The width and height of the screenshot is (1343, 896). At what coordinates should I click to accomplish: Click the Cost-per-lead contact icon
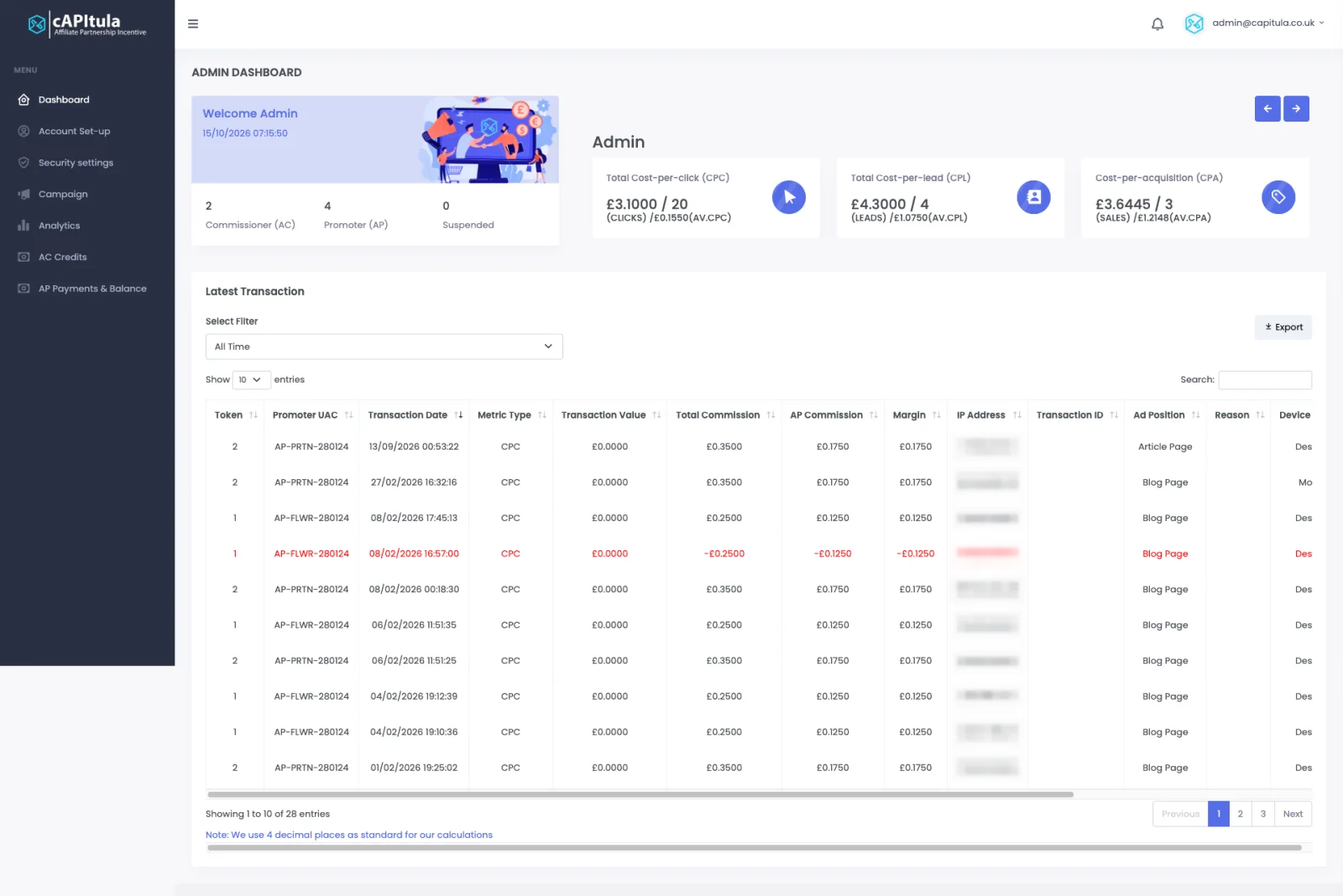point(1033,197)
